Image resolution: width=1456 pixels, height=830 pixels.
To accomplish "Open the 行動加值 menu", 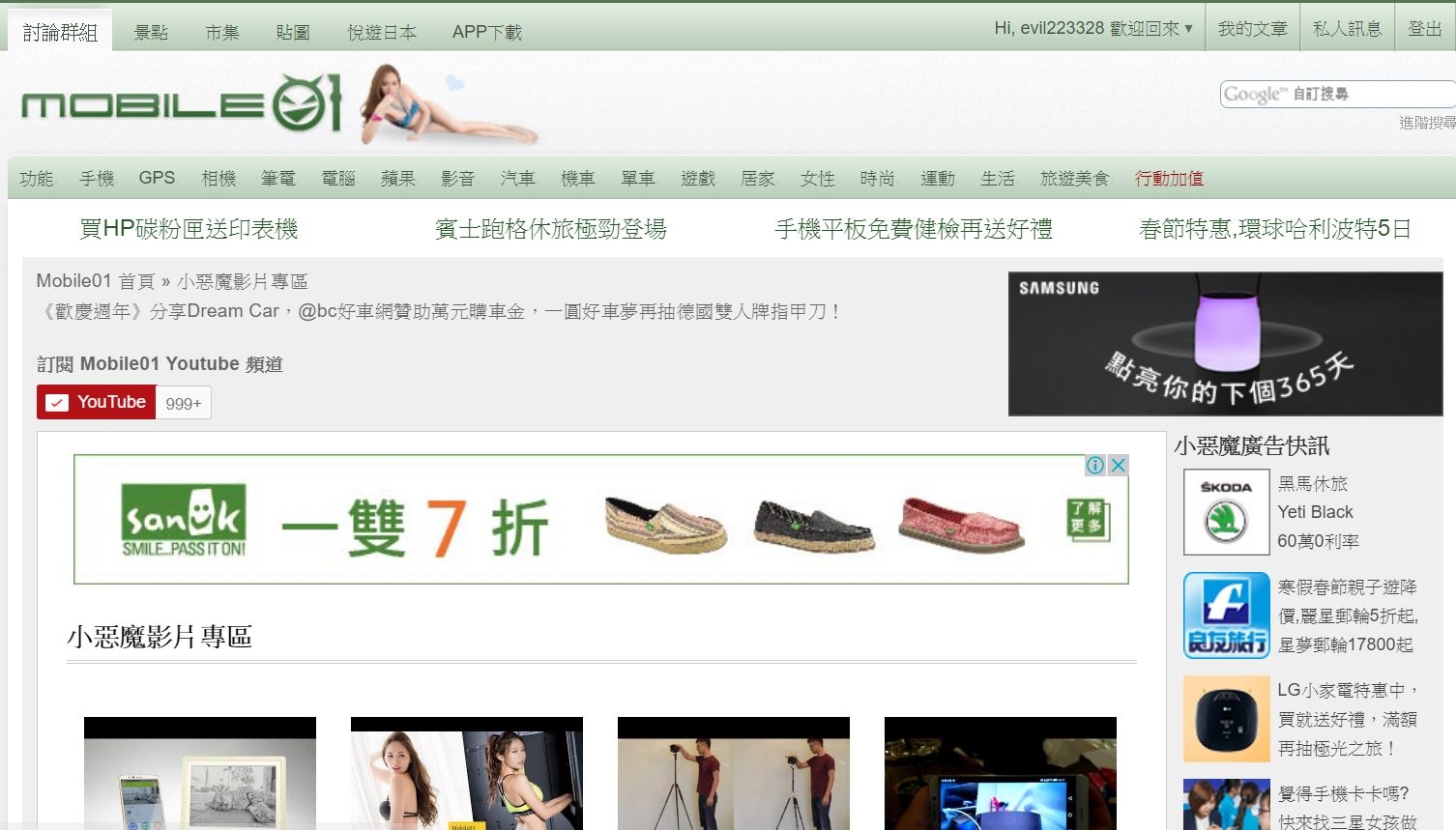I will [1170, 179].
